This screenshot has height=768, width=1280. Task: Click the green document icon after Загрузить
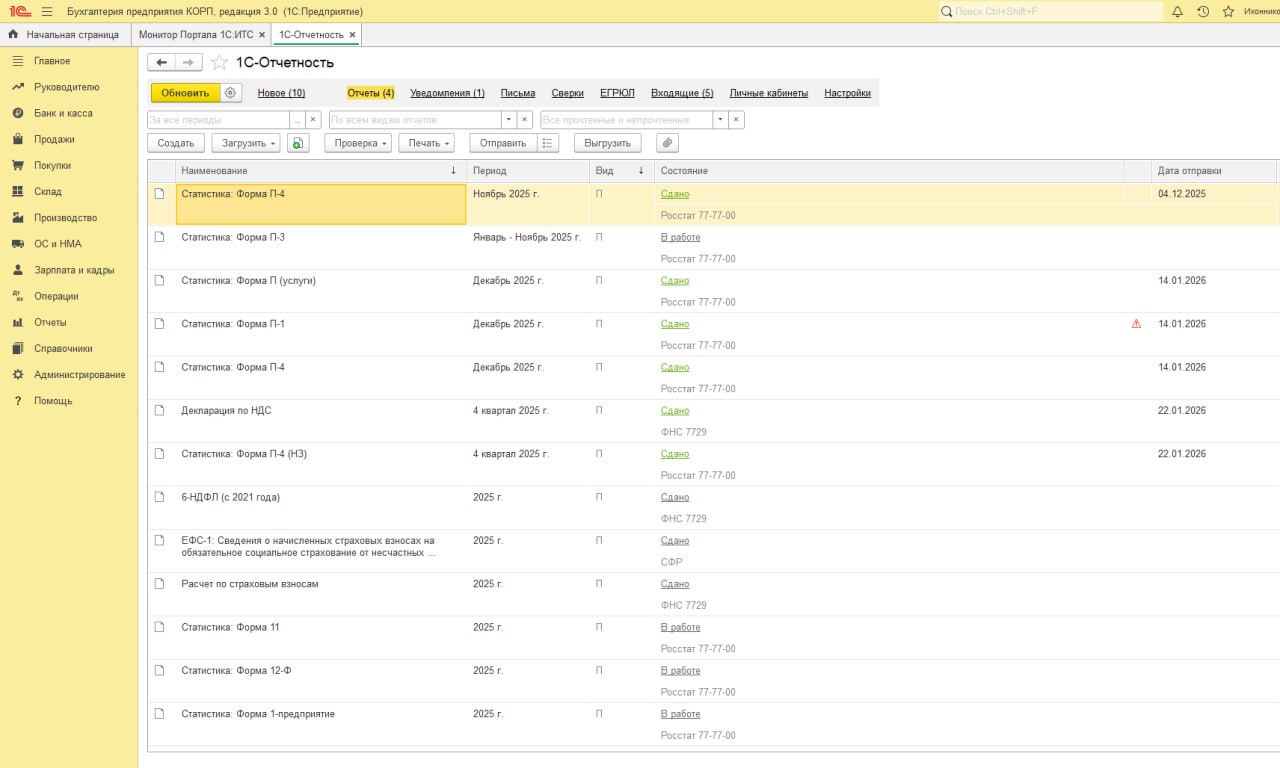click(298, 143)
